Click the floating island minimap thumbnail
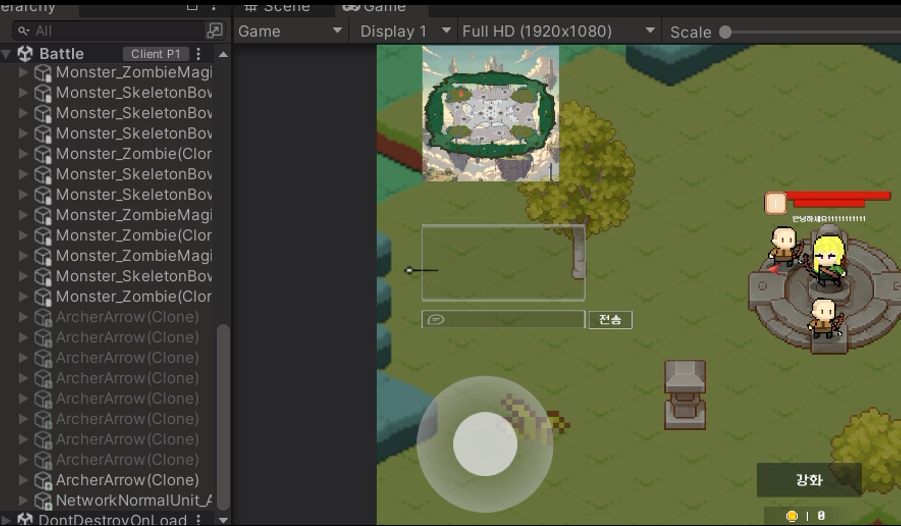The height and width of the screenshot is (526, 901). [x=491, y=113]
